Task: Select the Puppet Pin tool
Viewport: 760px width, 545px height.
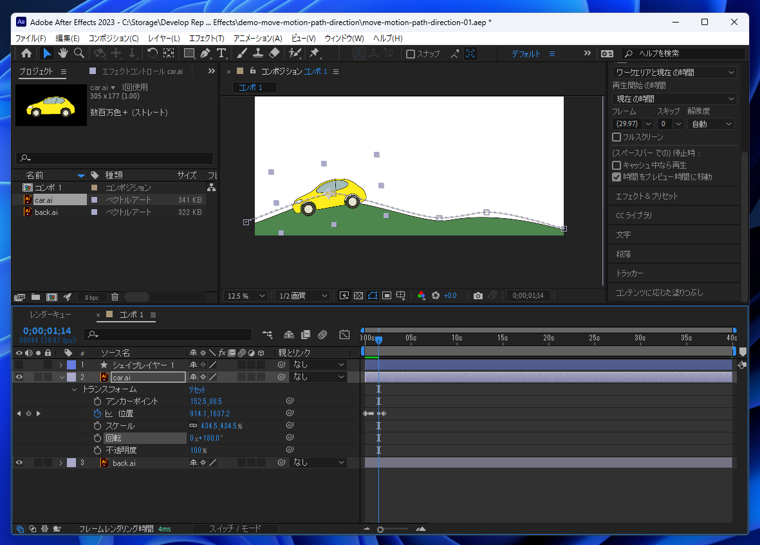Action: pos(315,53)
